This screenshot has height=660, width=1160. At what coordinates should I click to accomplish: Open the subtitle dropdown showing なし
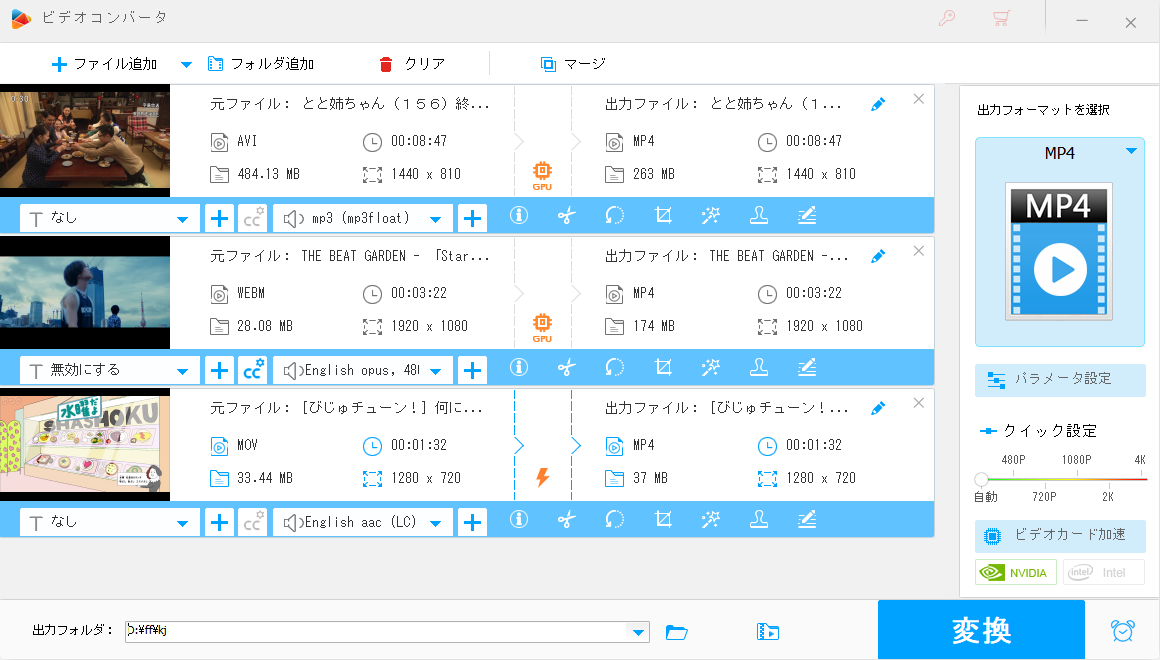click(108, 216)
